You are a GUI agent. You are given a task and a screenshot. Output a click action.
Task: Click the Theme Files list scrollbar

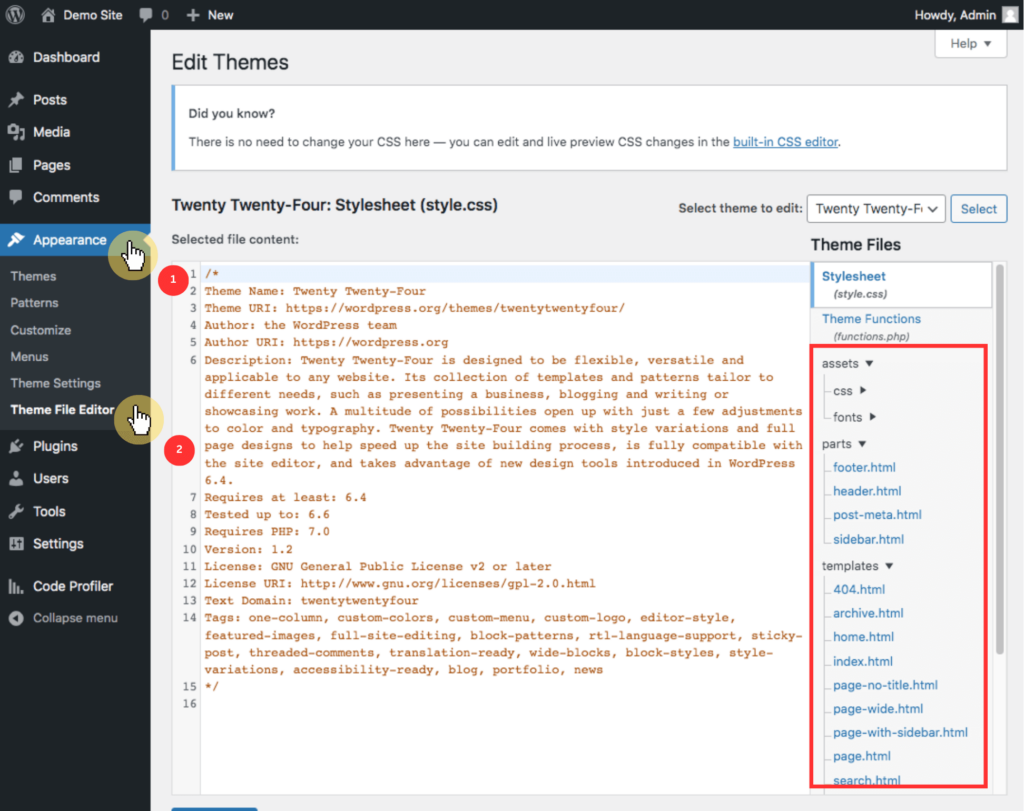pyautogui.click(x=999, y=459)
